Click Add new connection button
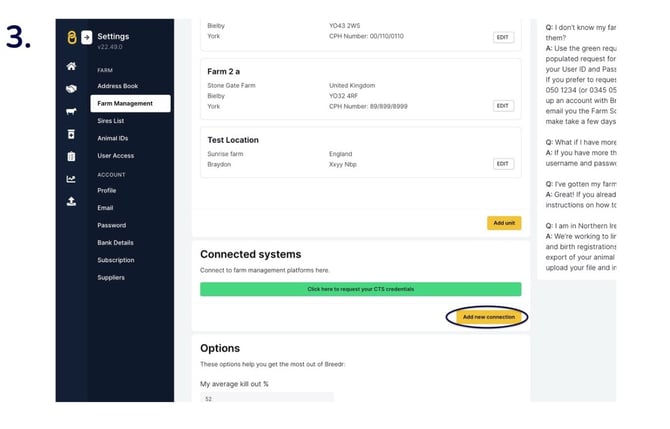Screen dimensions: 670x429 [488, 317]
